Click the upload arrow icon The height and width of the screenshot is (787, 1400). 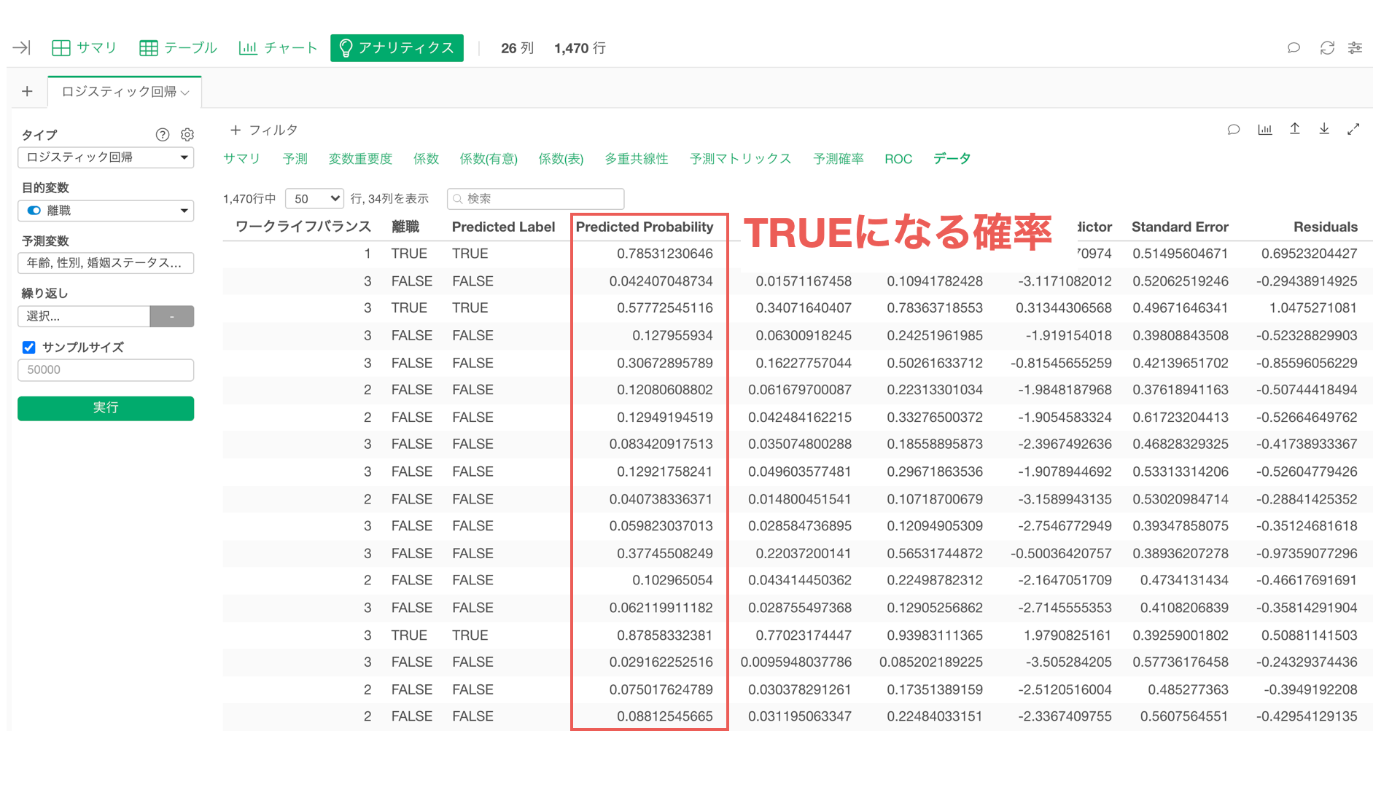tap(1295, 129)
